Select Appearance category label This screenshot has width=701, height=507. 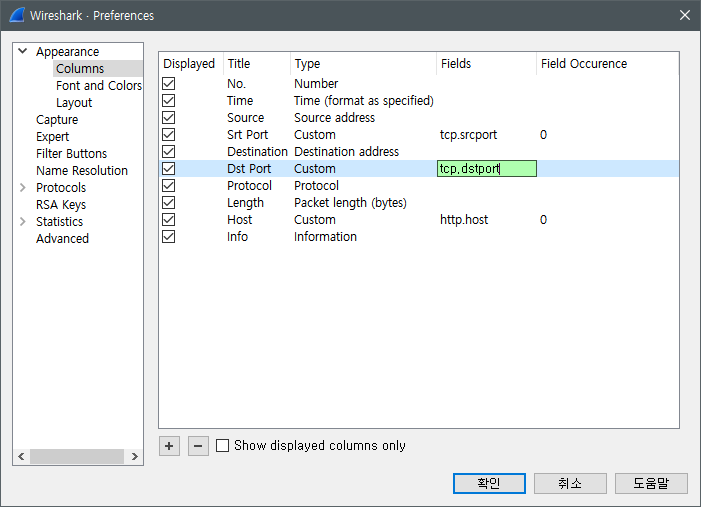68,51
